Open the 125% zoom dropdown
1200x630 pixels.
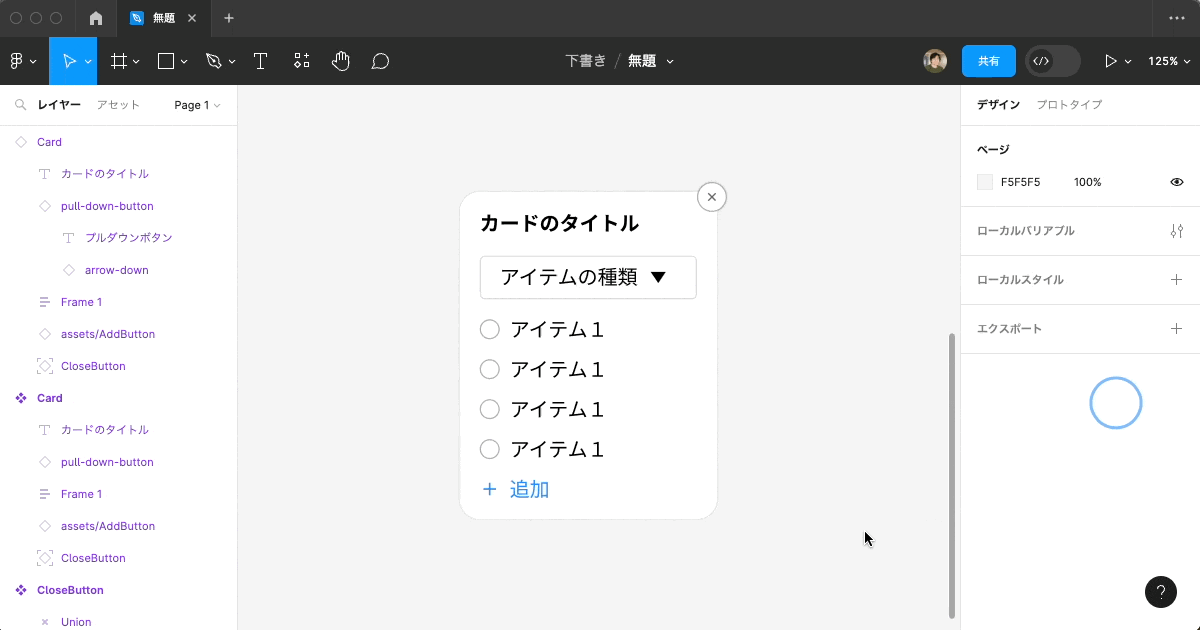coord(1168,61)
